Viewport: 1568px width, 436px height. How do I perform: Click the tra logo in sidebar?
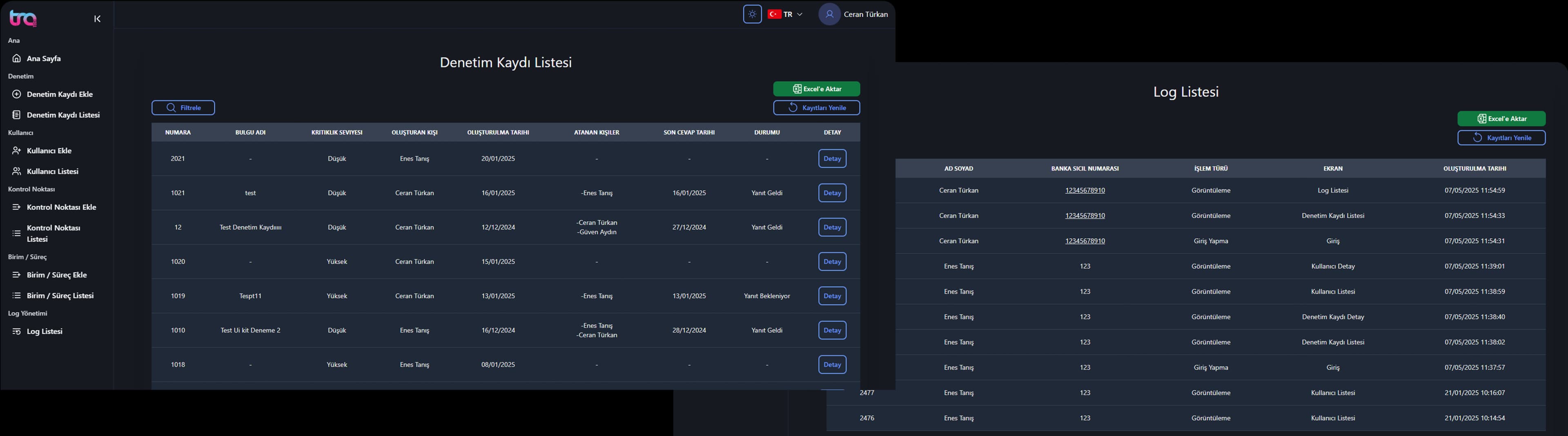[x=23, y=19]
